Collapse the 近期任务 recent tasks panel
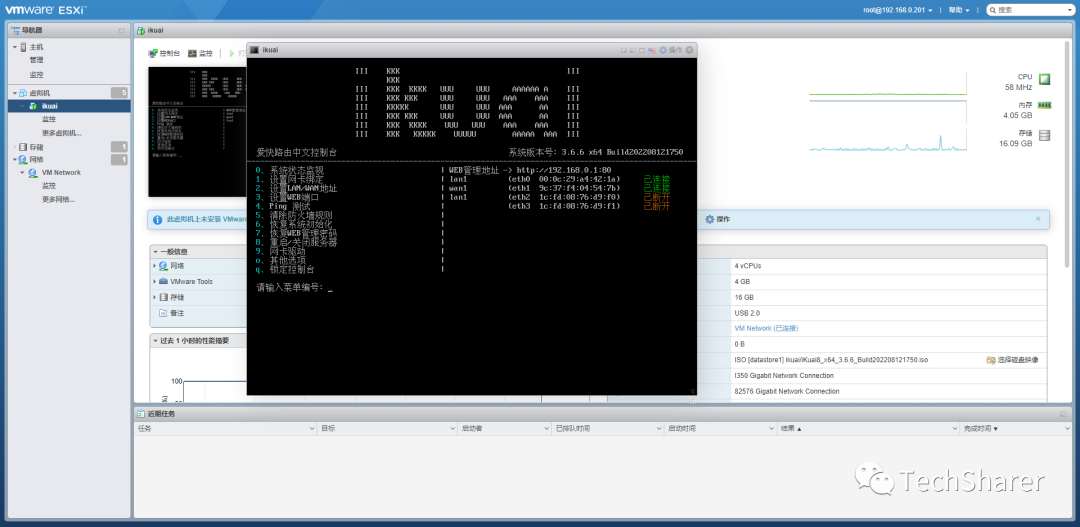This screenshot has height=527, width=1080. point(1063,414)
